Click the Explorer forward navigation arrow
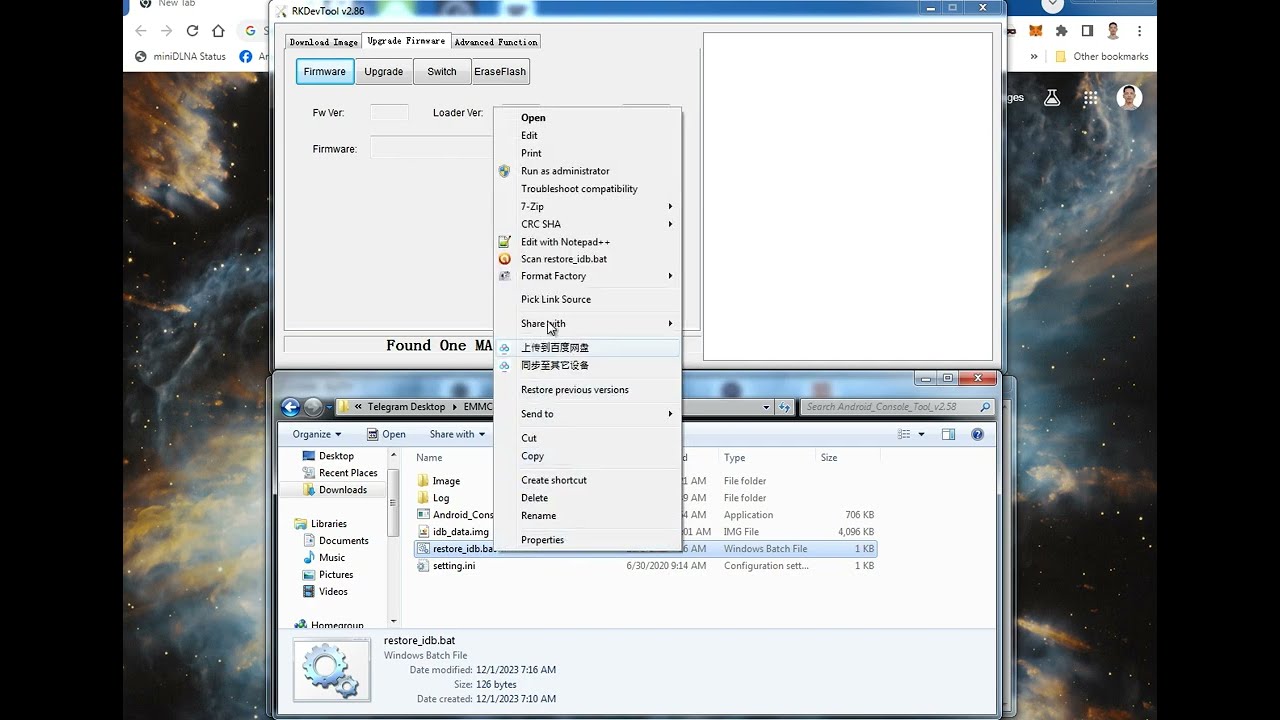Viewport: 1280px width, 720px height. pos(313,407)
